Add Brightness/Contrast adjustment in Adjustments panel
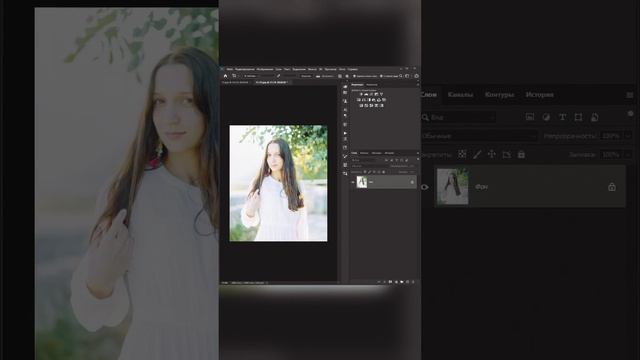The width and height of the screenshot is (640, 360). coord(361,94)
